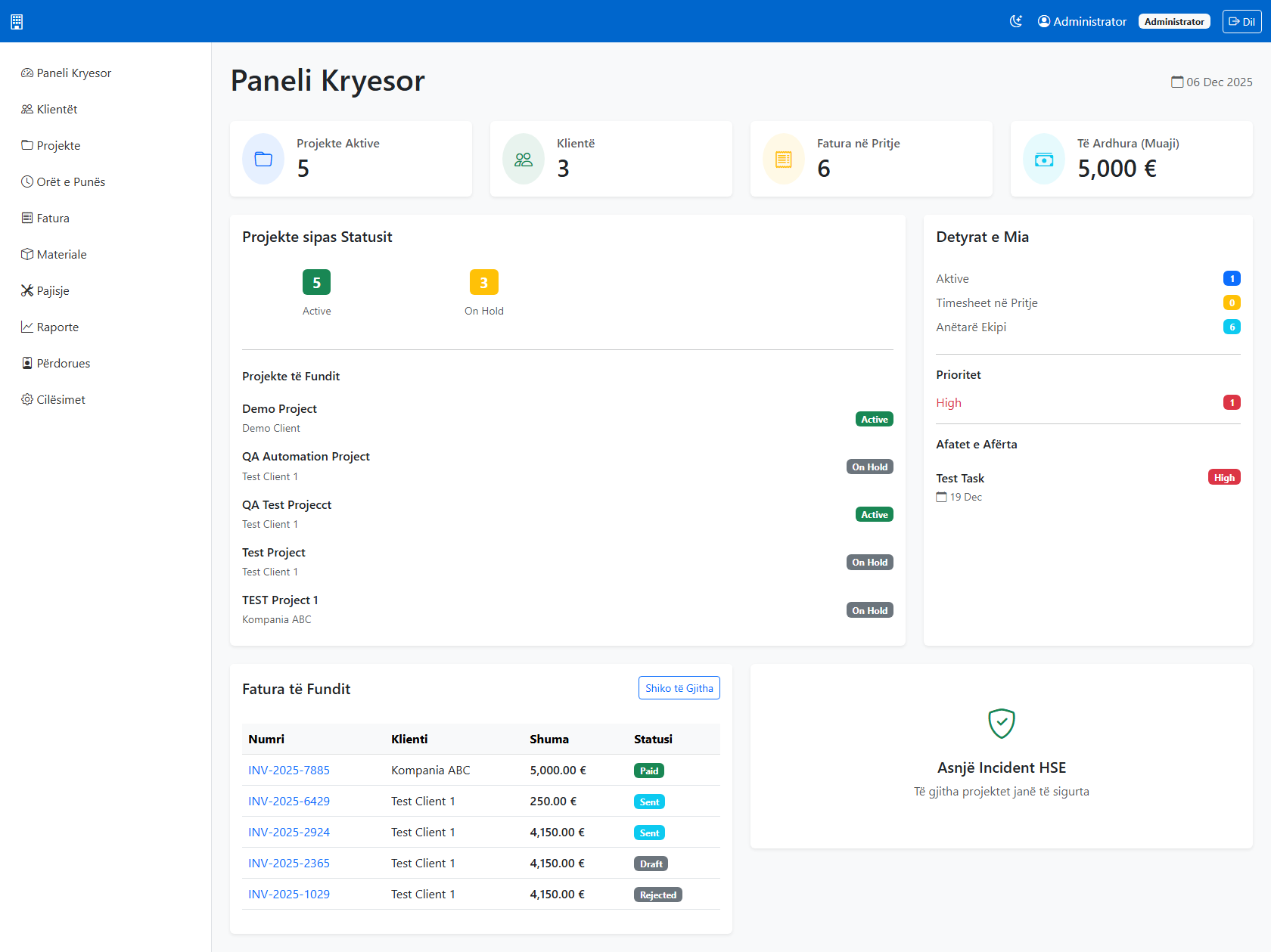1271x952 pixels.
Task: Click the Active badge on Demo Project
Action: (x=873, y=418)
